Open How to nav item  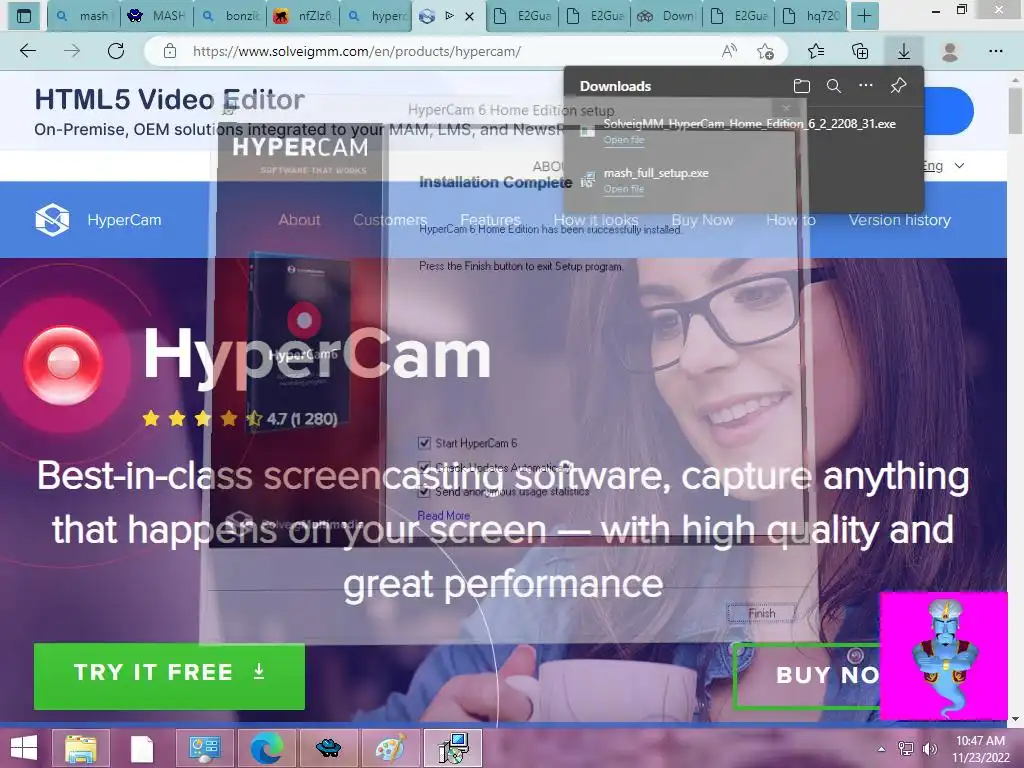pyautogui.click(x=791, y=220)
